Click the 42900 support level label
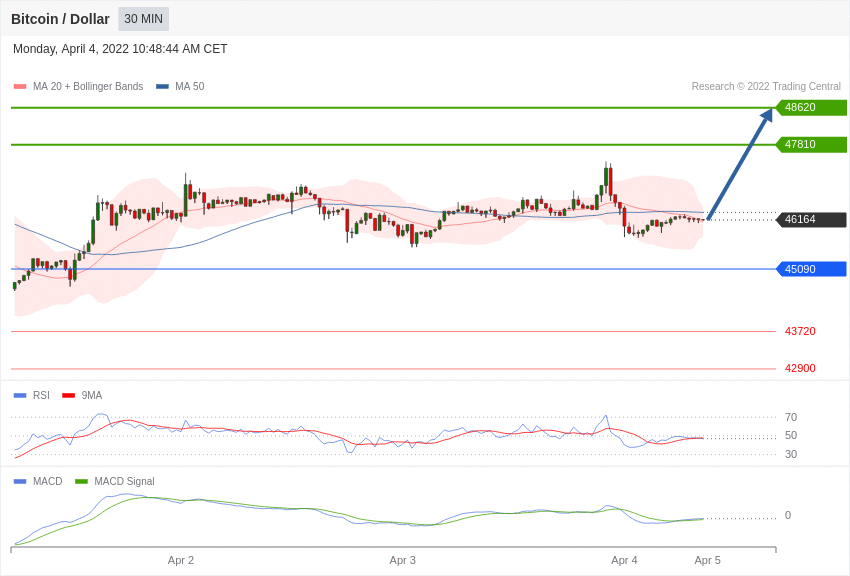The image size is (850, 576). coord(800,368)
